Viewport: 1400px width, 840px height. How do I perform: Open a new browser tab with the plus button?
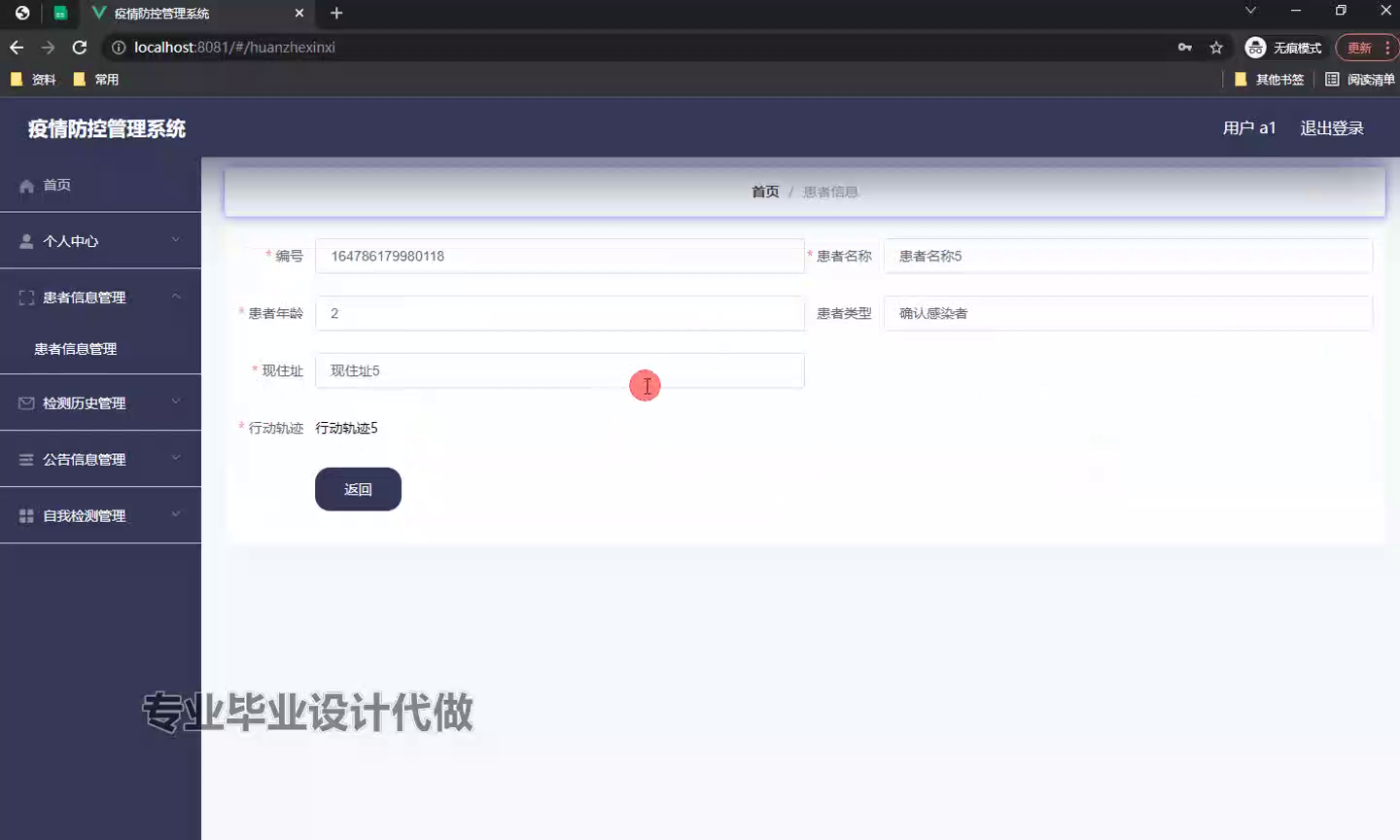[x=336, y=14]
